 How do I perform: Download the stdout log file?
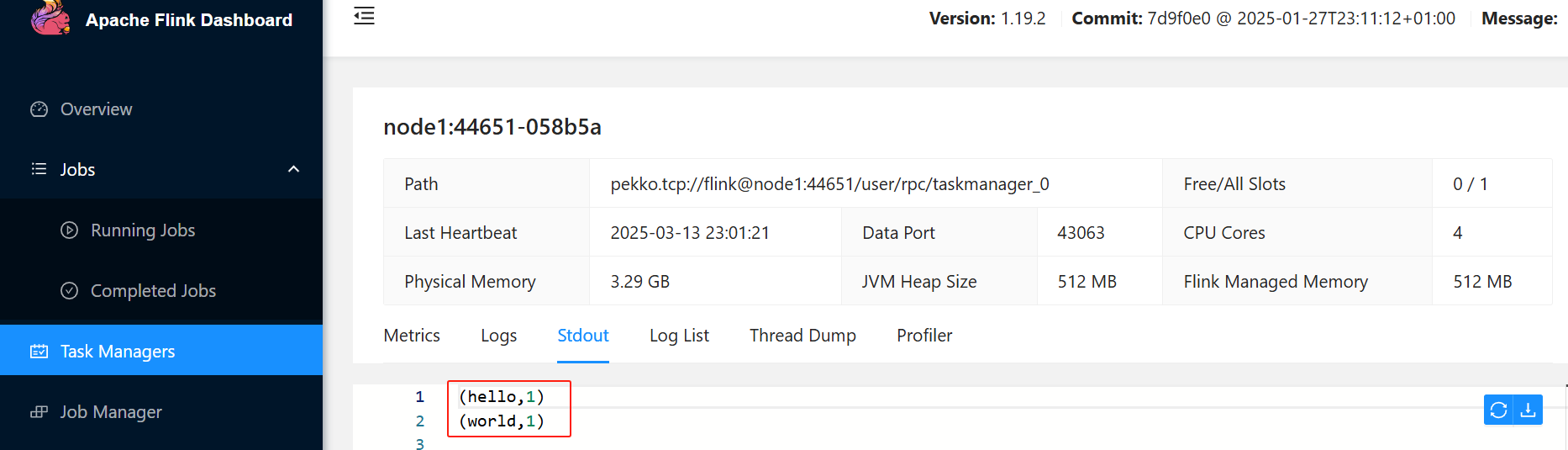pos(1529,410)
